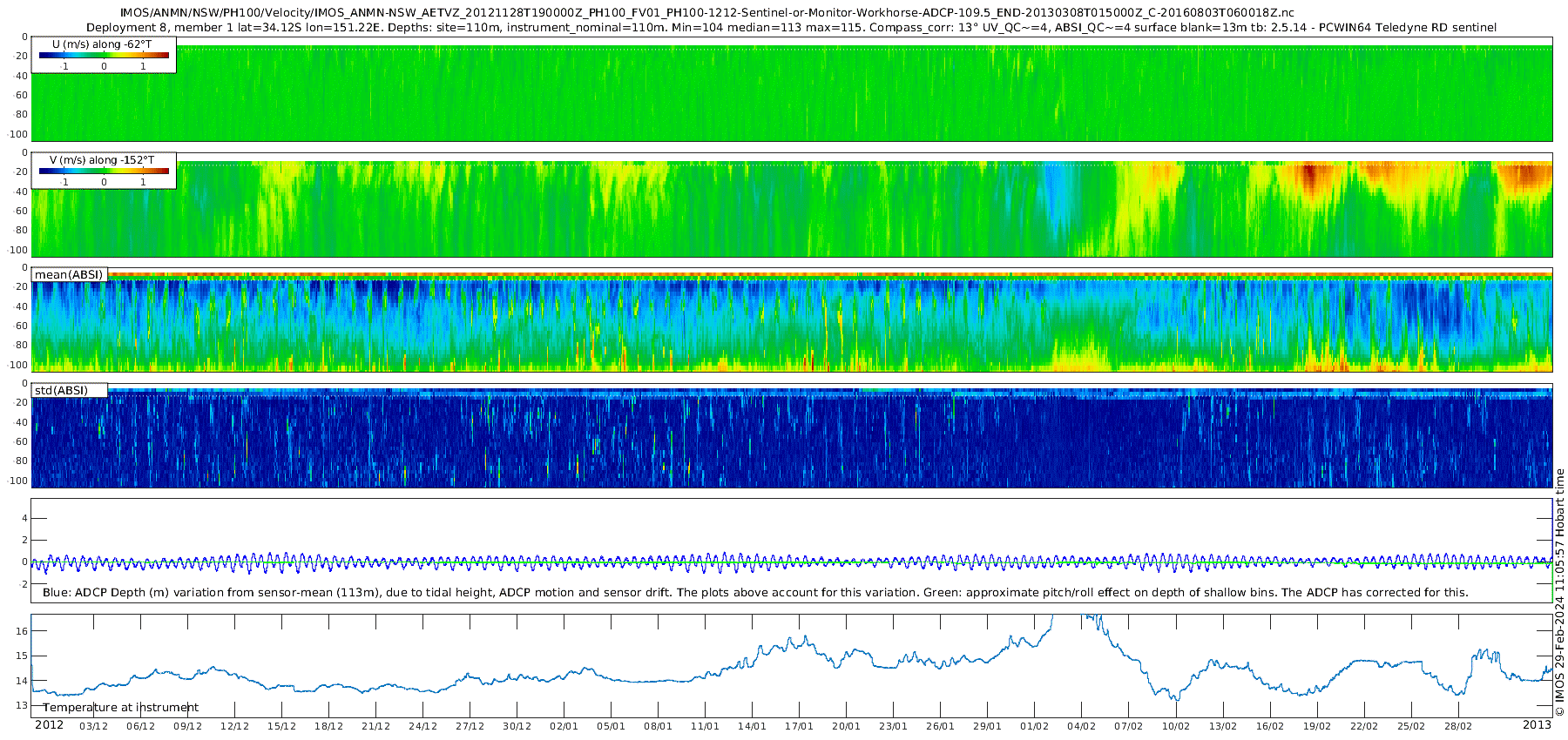Click the 28/02 date tick

1458,726
